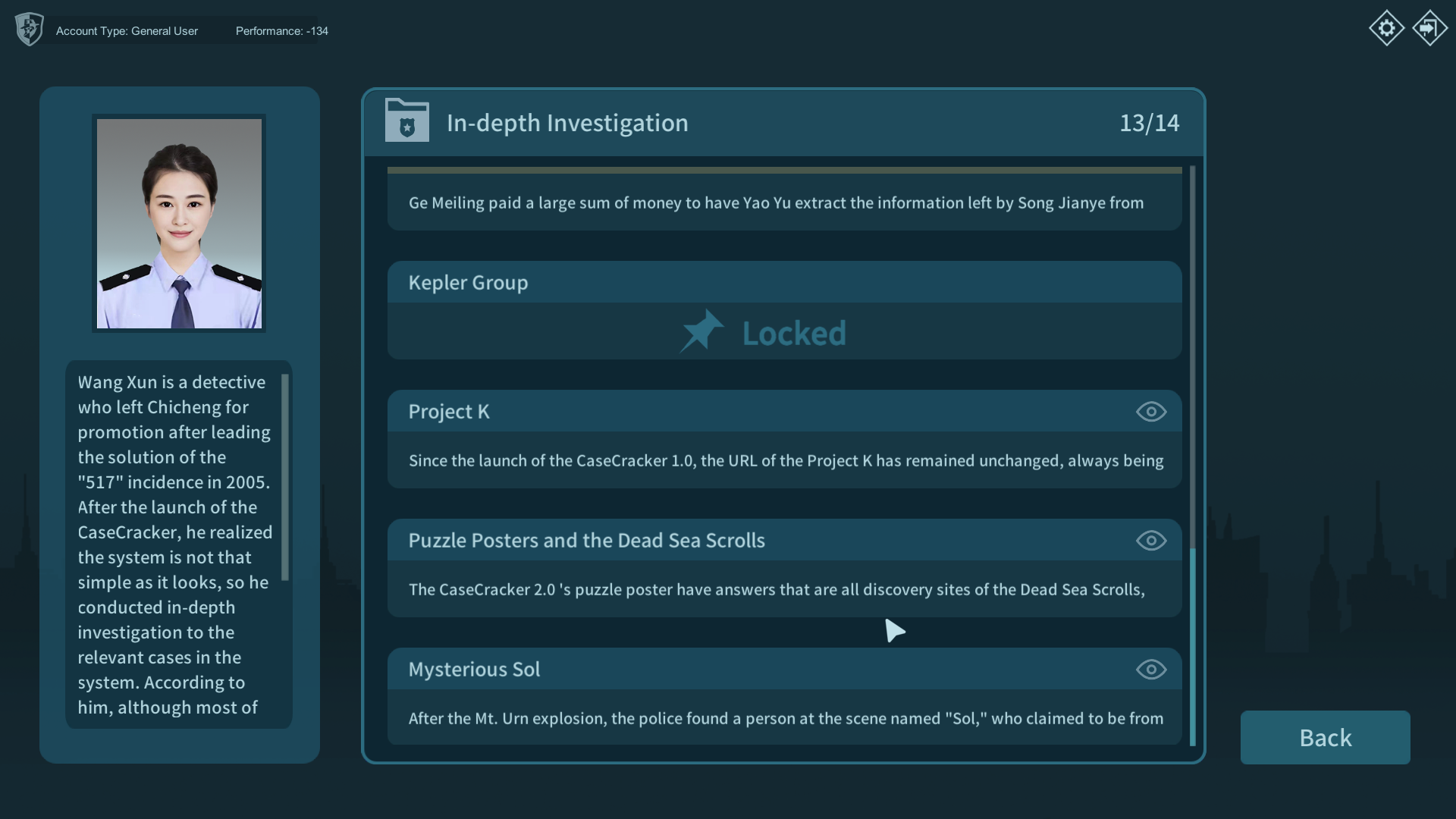Click the investigation folder badge icon
The width and height of the screenshot is (1456, 819).
(x=406, y=120)
